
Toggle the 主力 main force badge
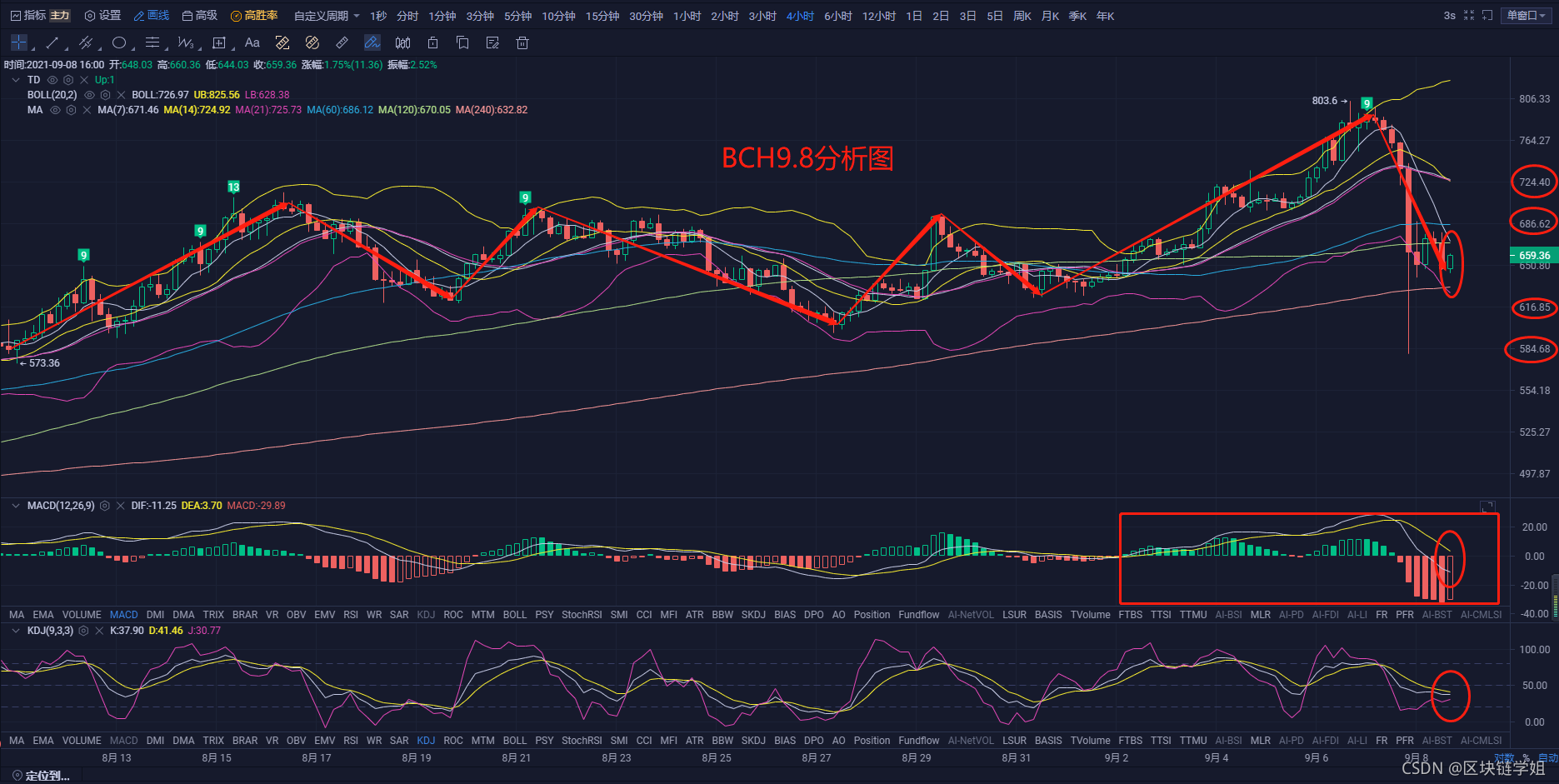(x=60, y=16)
